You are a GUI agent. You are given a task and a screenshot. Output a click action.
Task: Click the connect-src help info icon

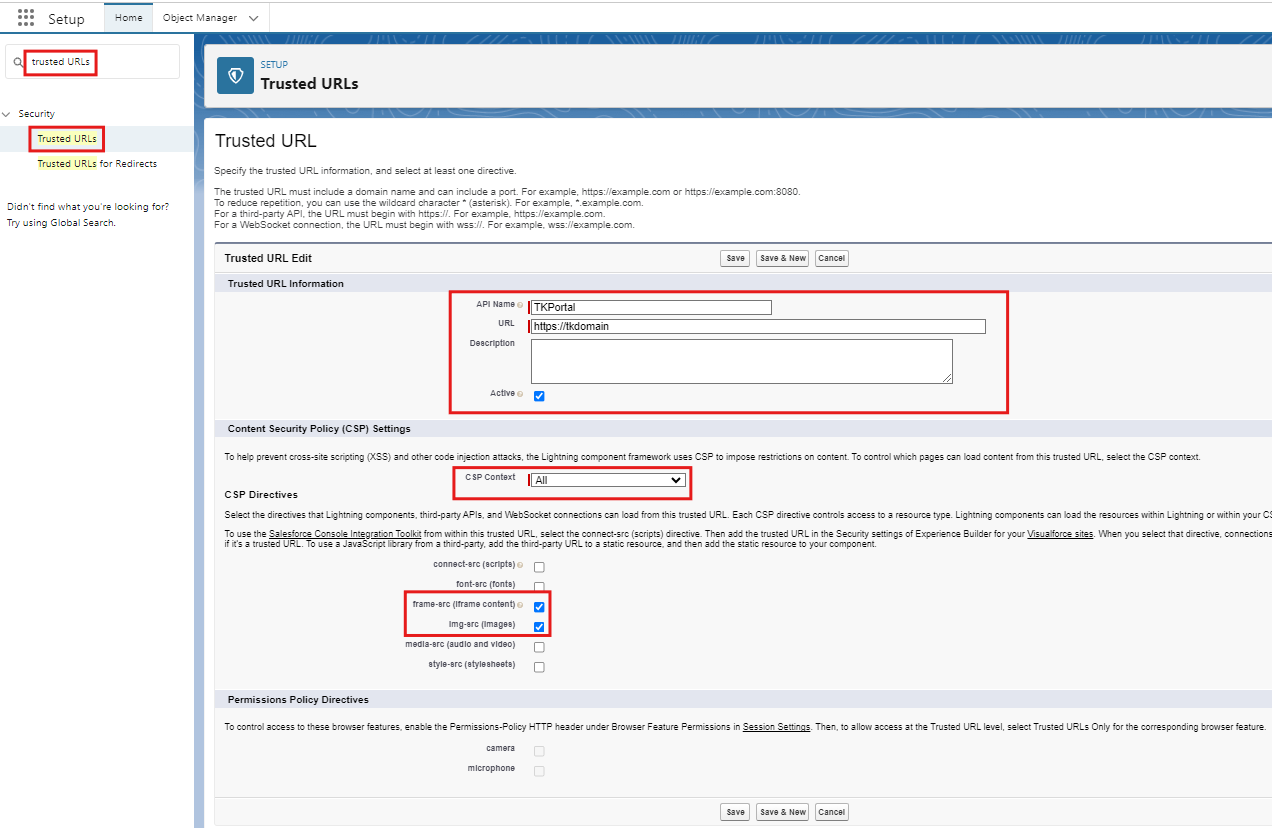(520, 565)
